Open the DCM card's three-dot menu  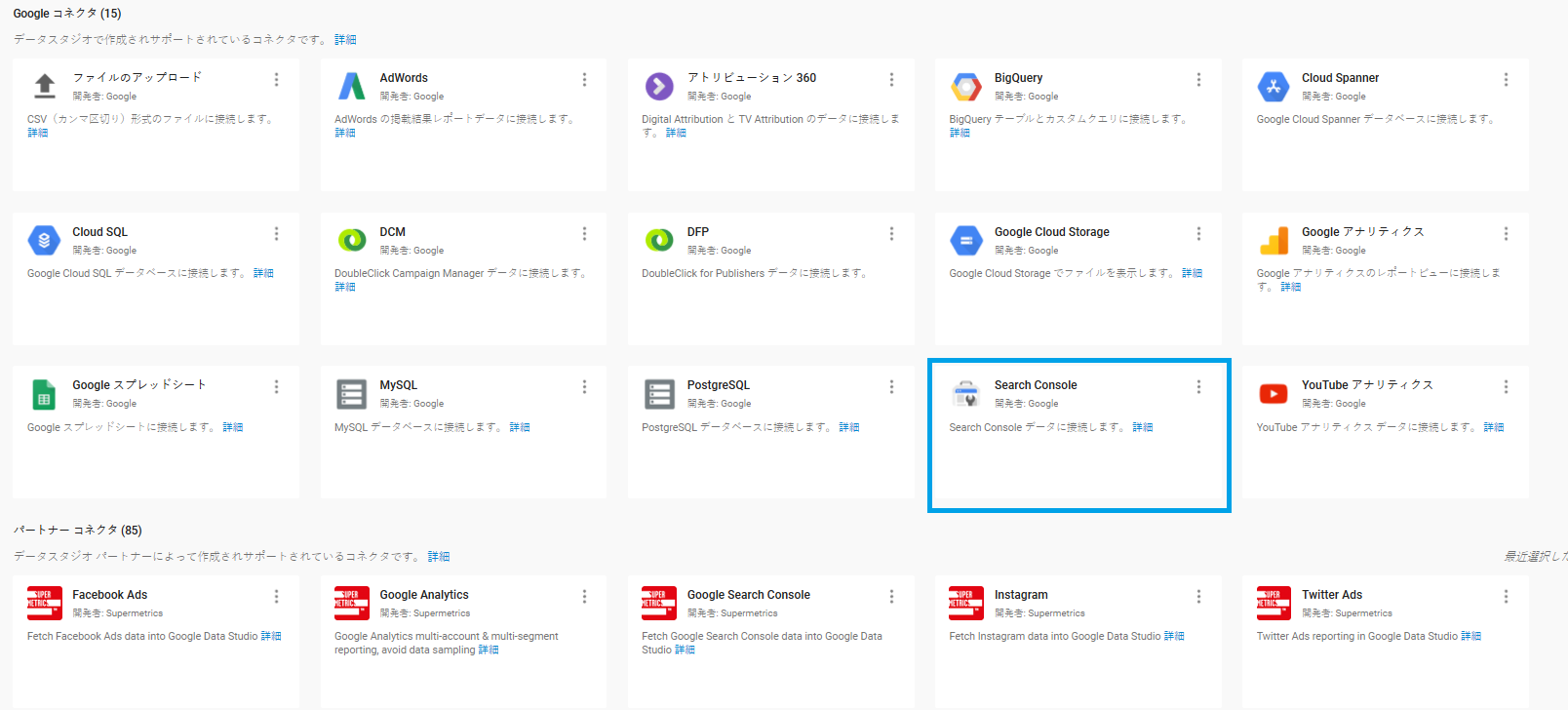click(x=584, y=233)
